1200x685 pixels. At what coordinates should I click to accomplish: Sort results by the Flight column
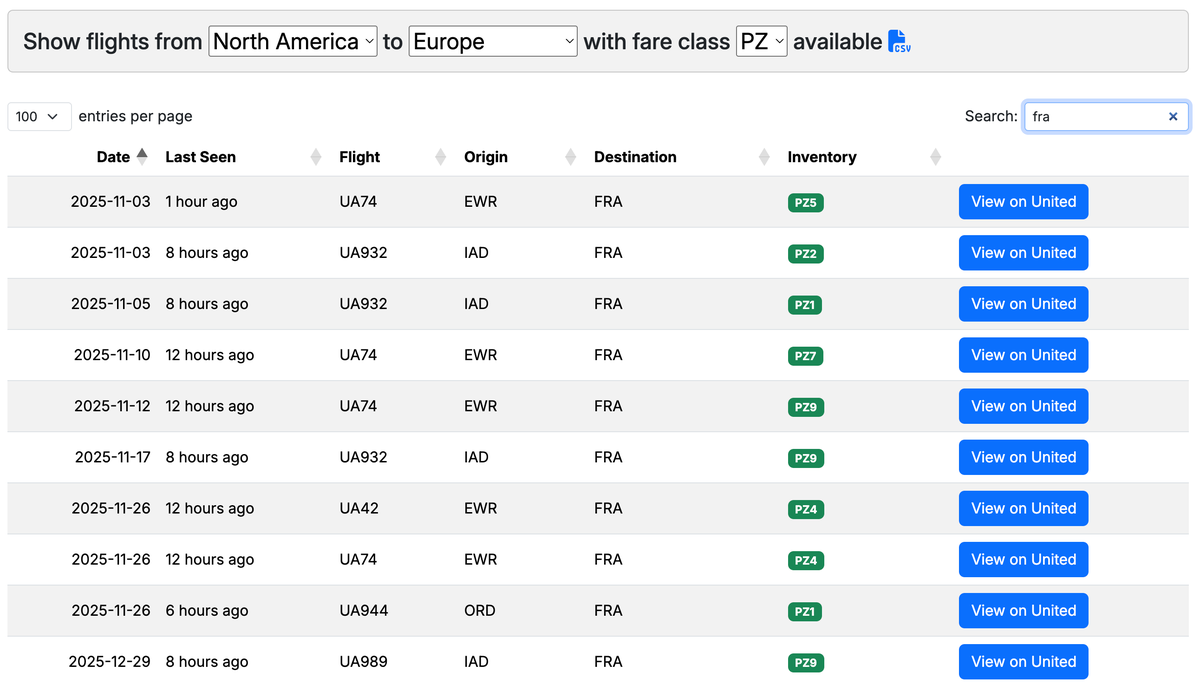pos(359,157)
